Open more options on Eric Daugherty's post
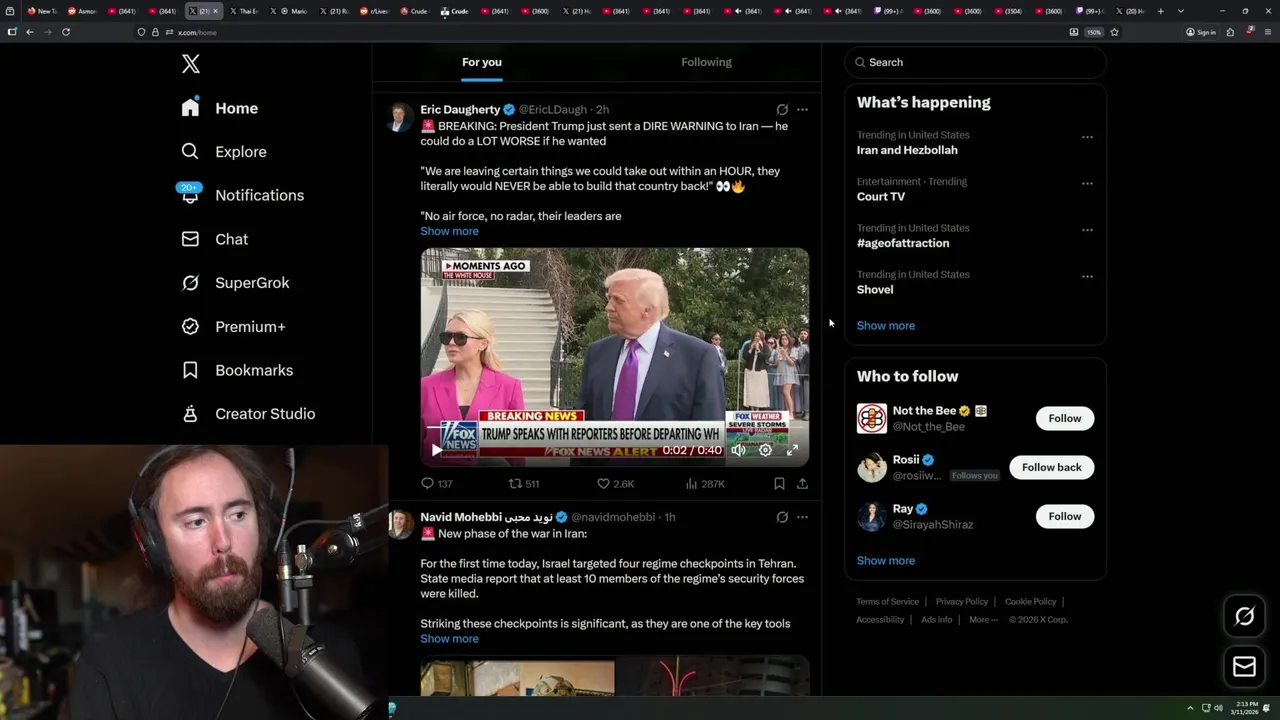This screenshot has width=1280, height=720. tap(802, 110)
